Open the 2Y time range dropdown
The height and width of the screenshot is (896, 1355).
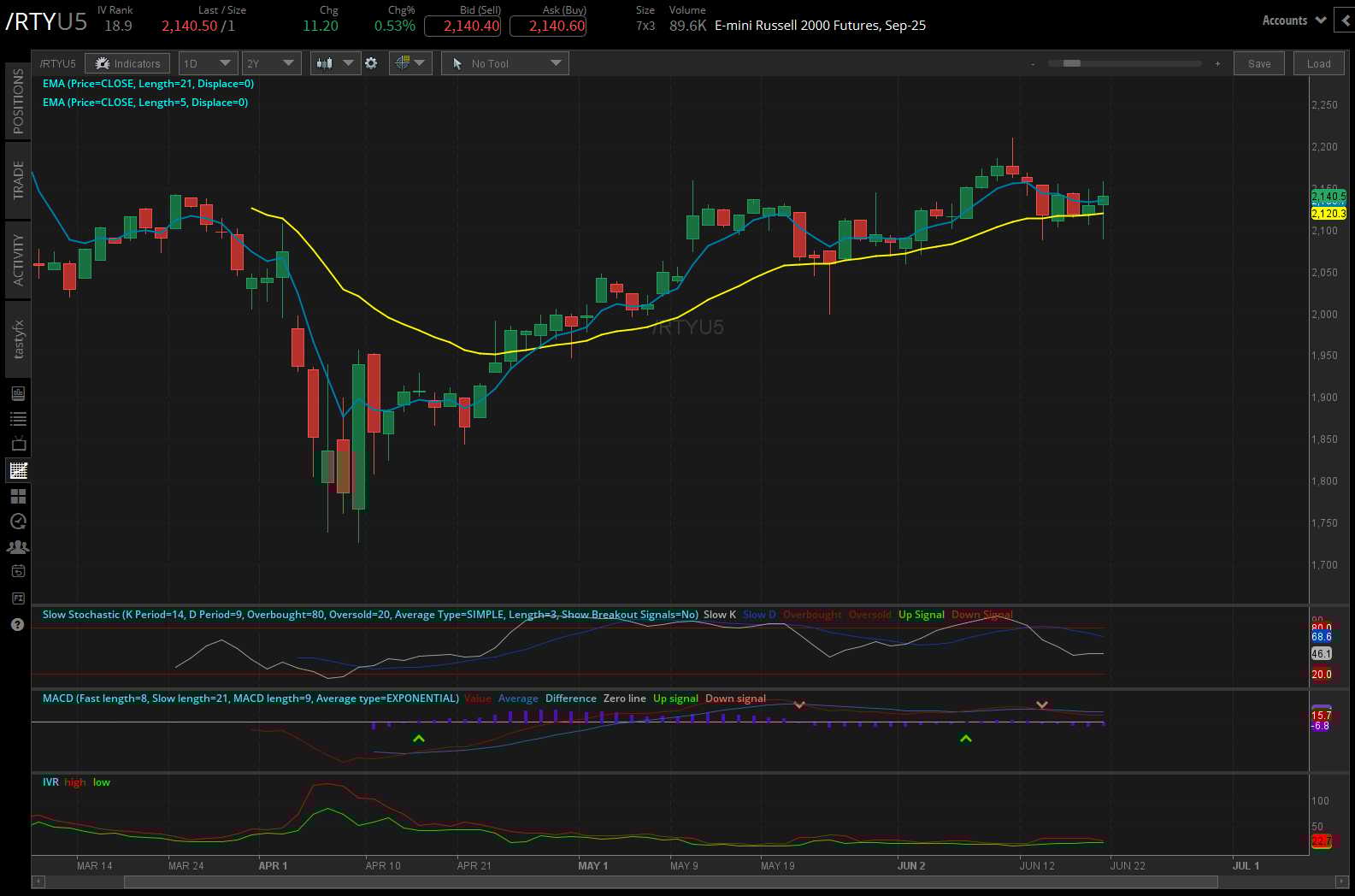coord(271,63)
